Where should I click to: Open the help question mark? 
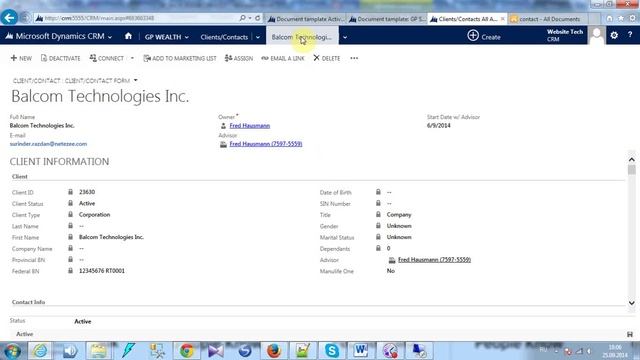point(630,35)
